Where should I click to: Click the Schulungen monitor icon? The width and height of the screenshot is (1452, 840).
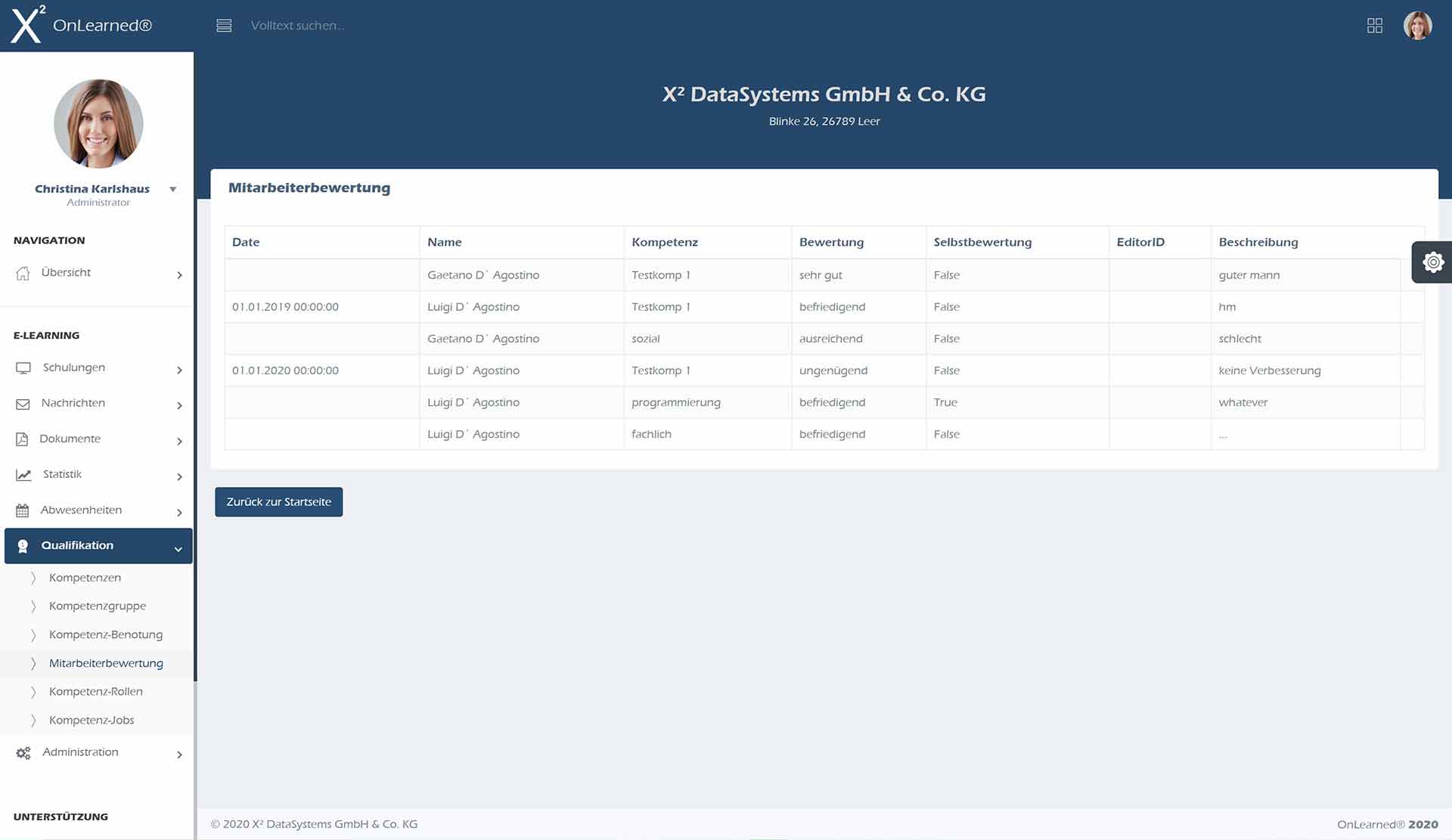pos(23,368)
